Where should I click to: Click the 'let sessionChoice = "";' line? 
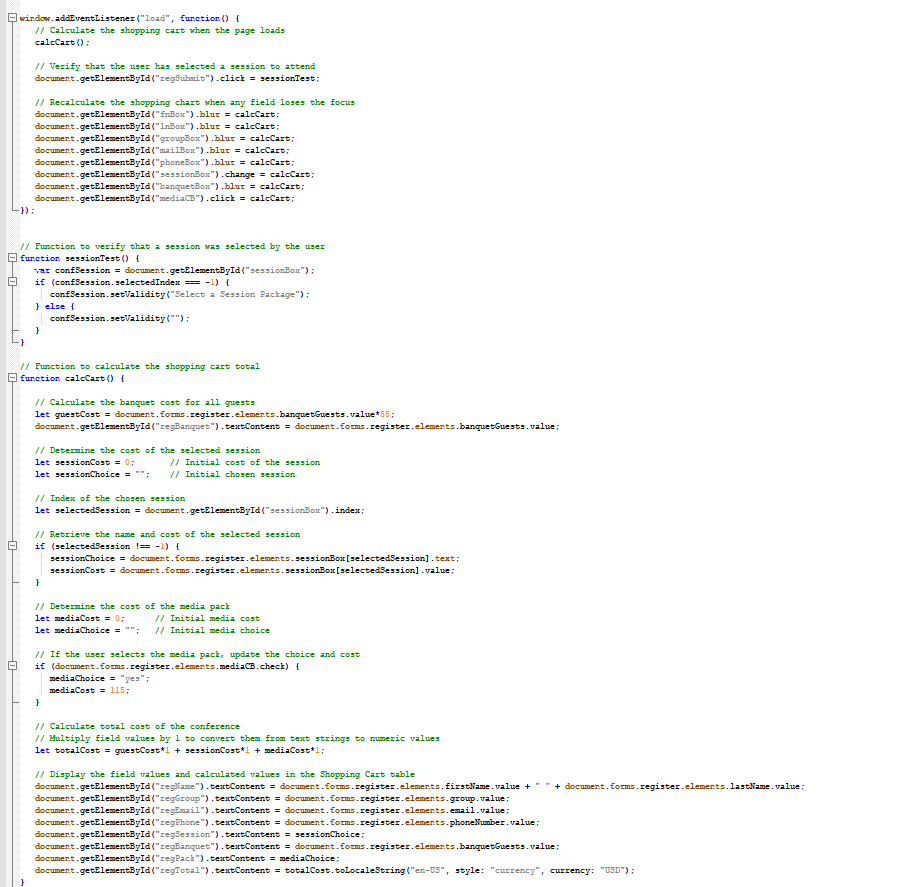coord(92,474)
